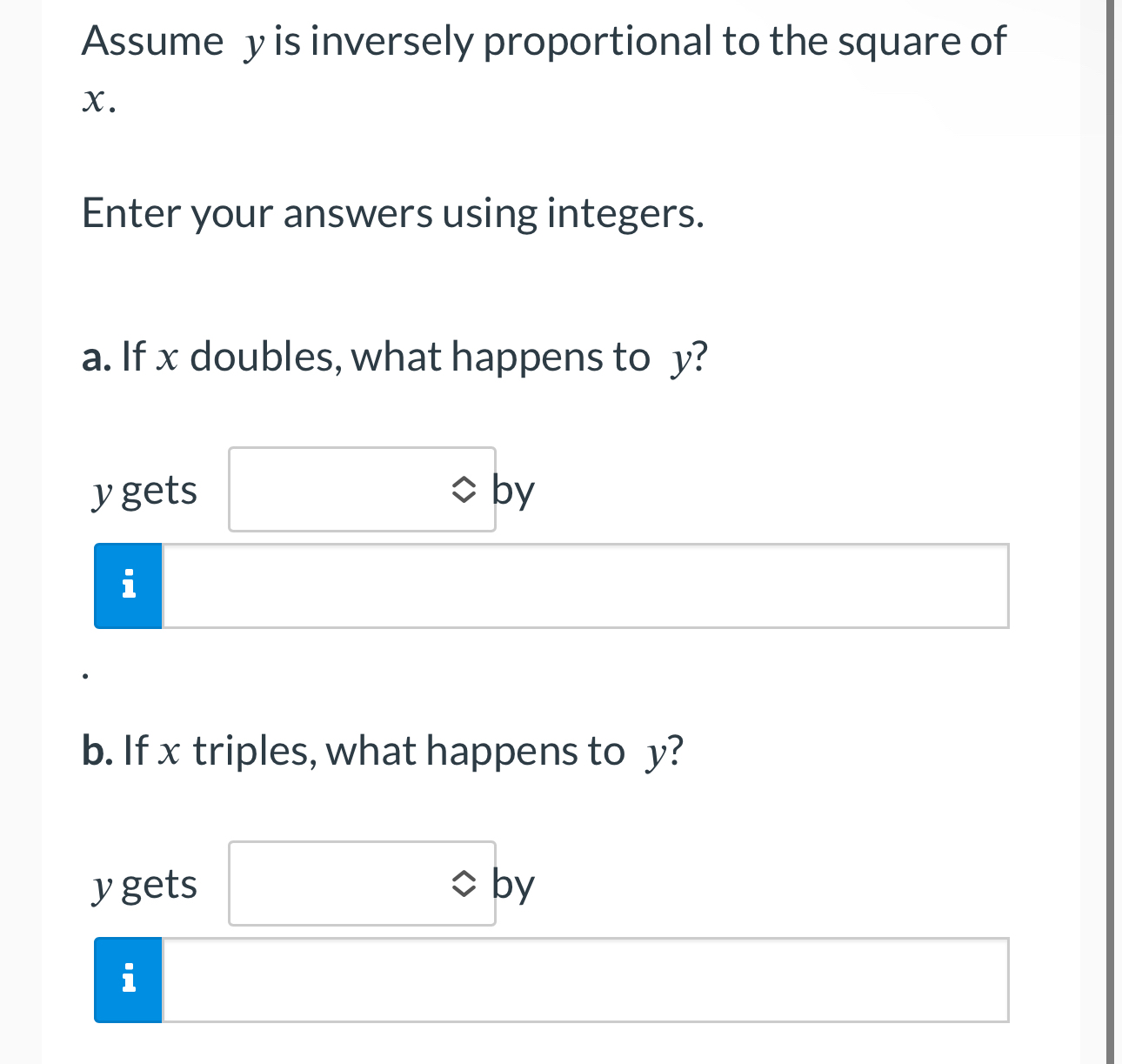
Task: Click the 'y gets' label in part a
Action: [x=144, y=490]
